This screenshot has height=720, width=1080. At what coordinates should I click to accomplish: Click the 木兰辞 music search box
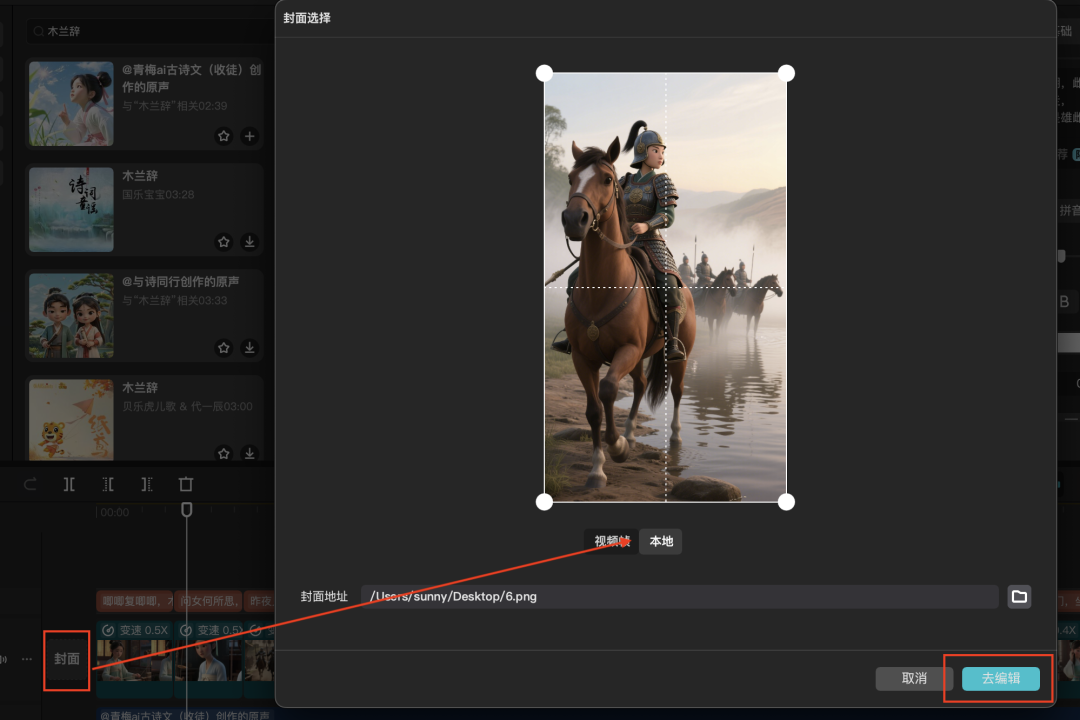click(140, 32)
